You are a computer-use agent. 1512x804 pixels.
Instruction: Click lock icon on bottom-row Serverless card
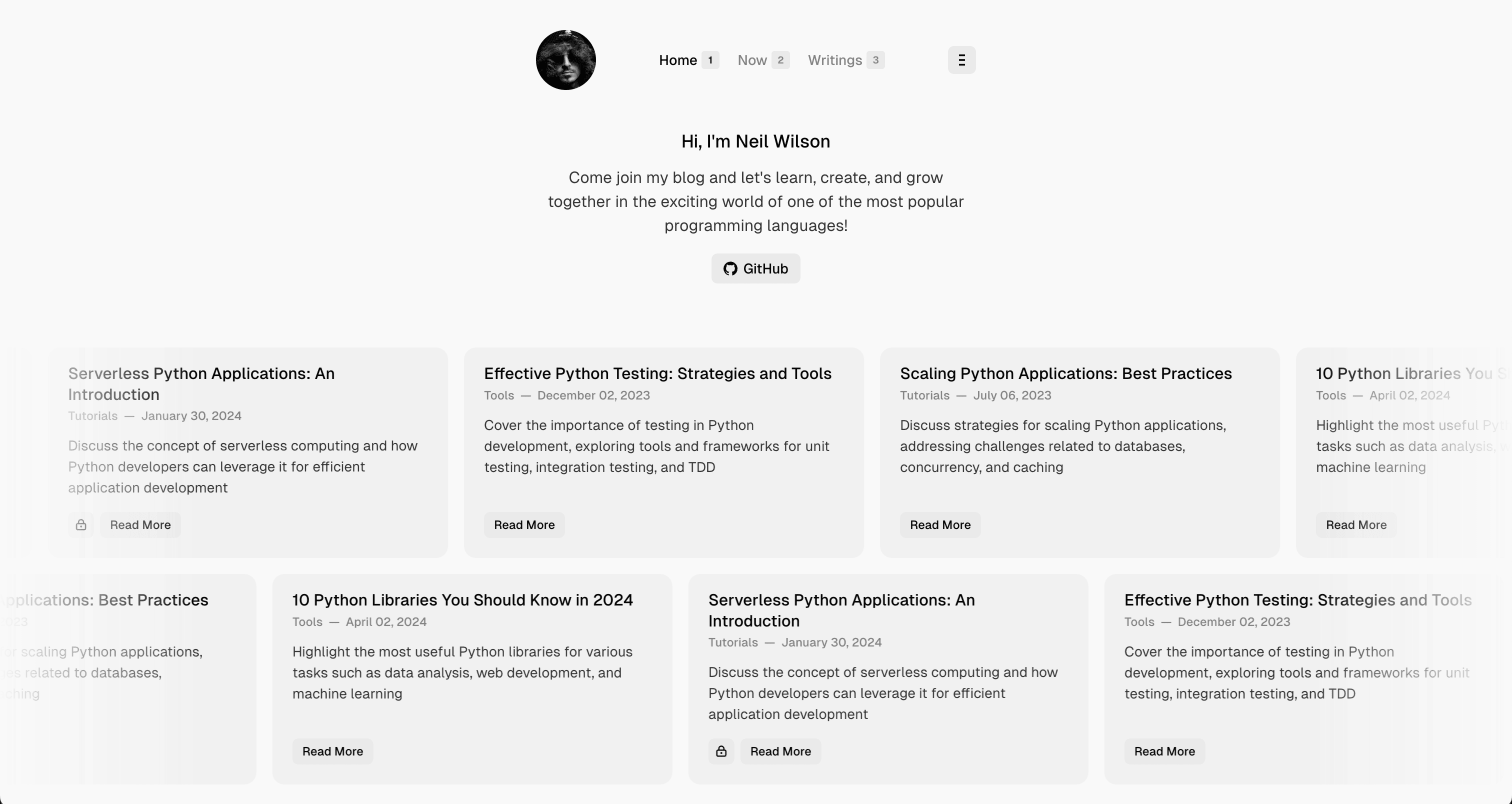point(721,751)
